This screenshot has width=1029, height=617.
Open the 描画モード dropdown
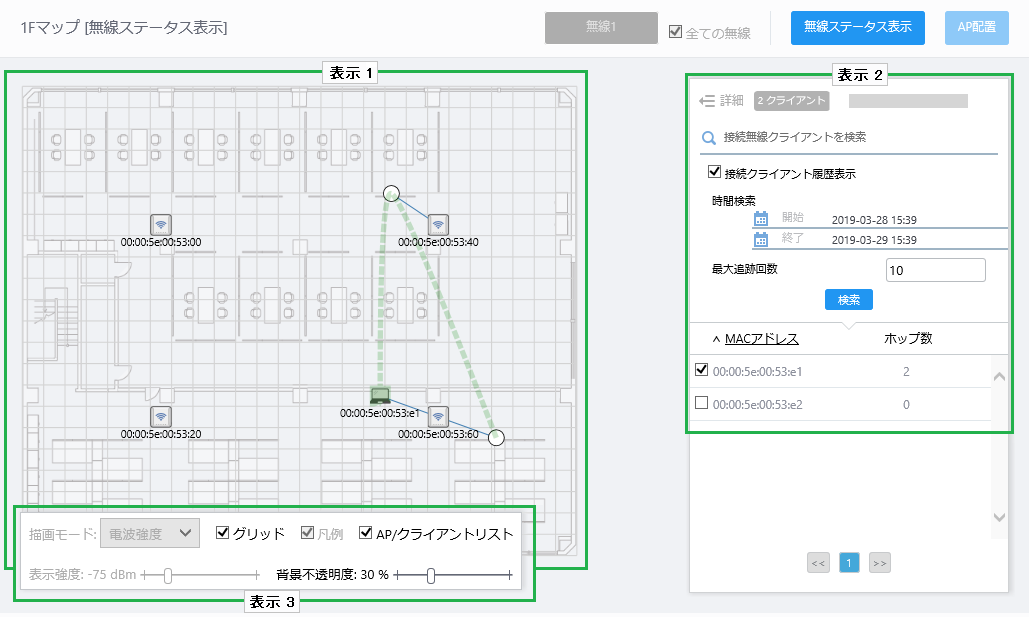(149, 533)
